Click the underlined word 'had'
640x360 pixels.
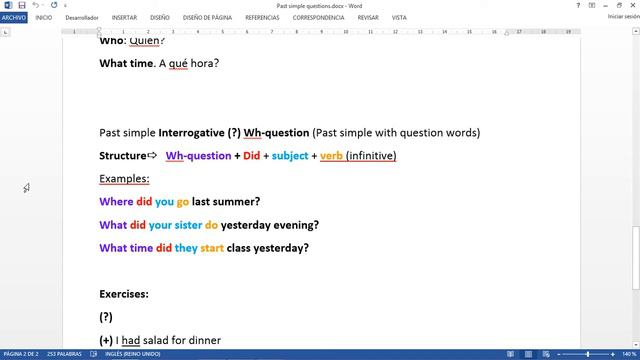click(x=131, y=340)
